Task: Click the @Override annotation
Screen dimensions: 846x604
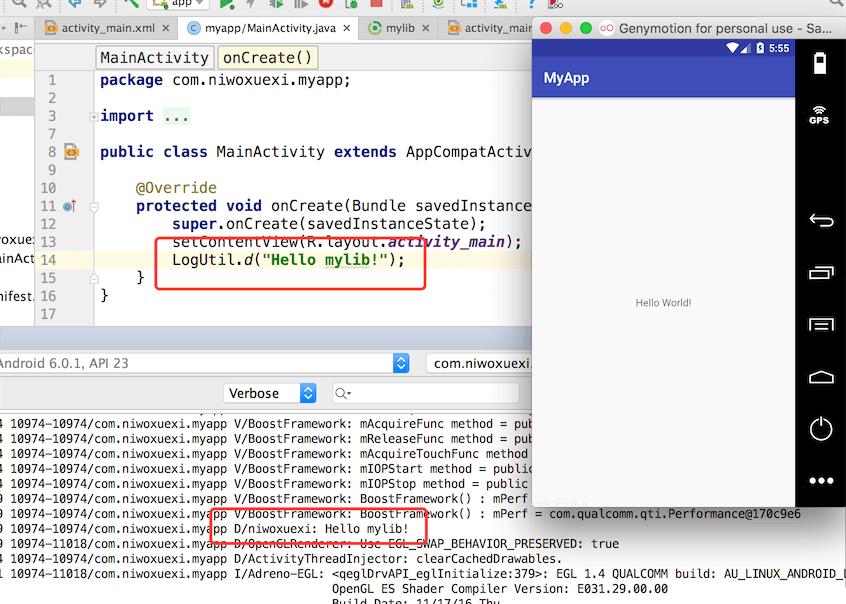Action: click(x=176, y=188)
